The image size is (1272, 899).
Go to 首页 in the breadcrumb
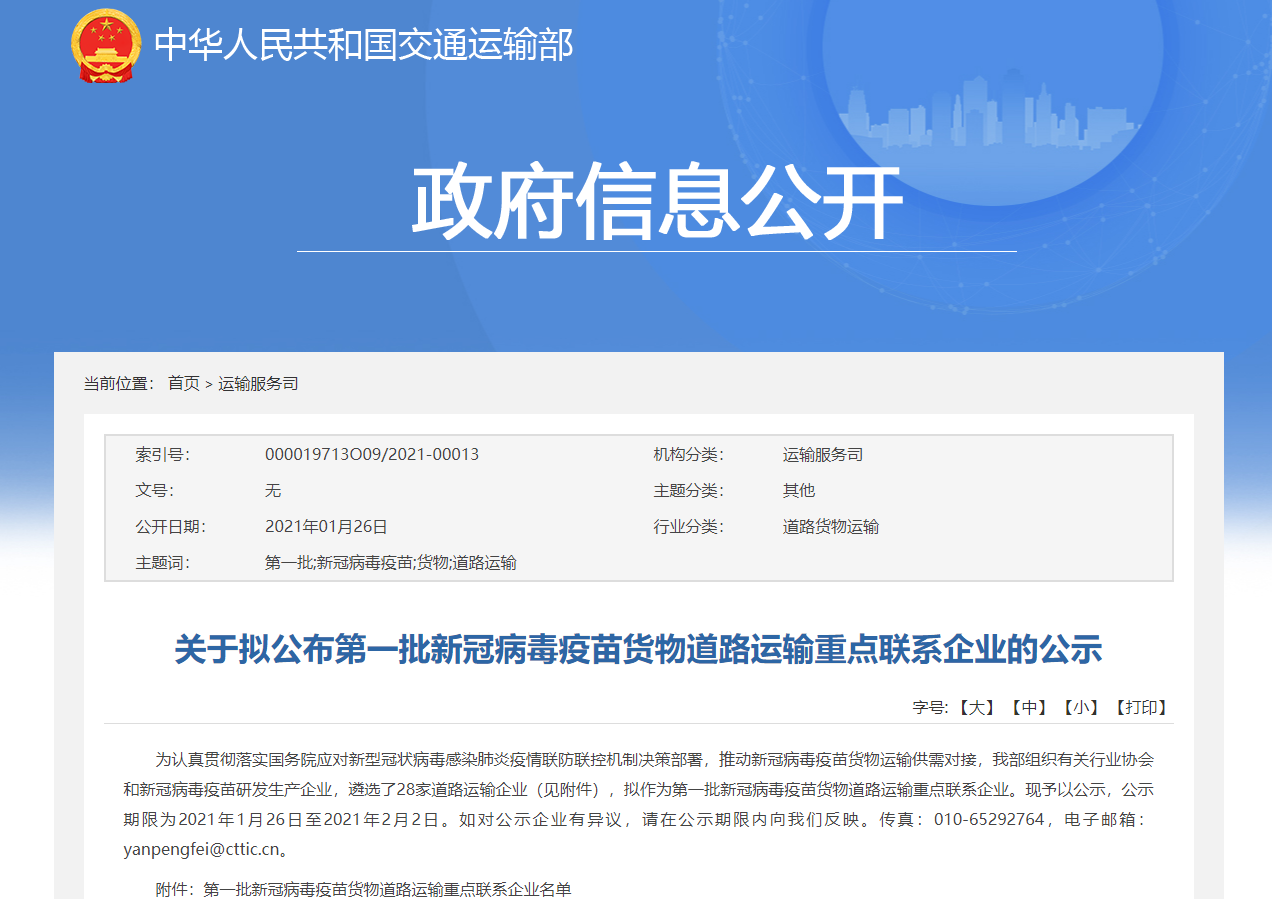click(183, 383)
